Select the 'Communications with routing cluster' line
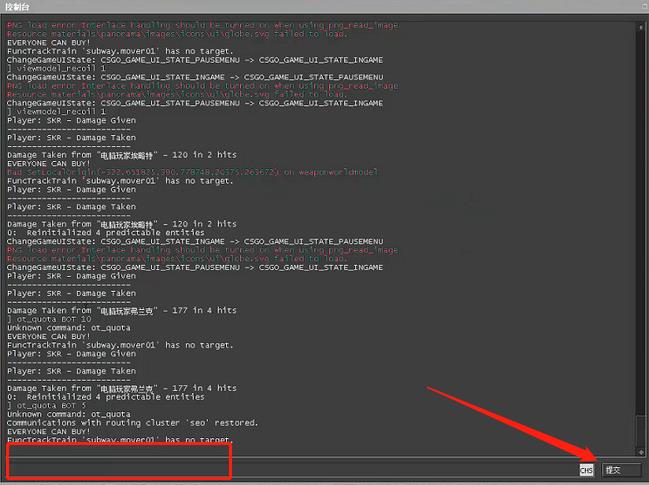This screenshot has width=649, height=485. tap(132, 422)
